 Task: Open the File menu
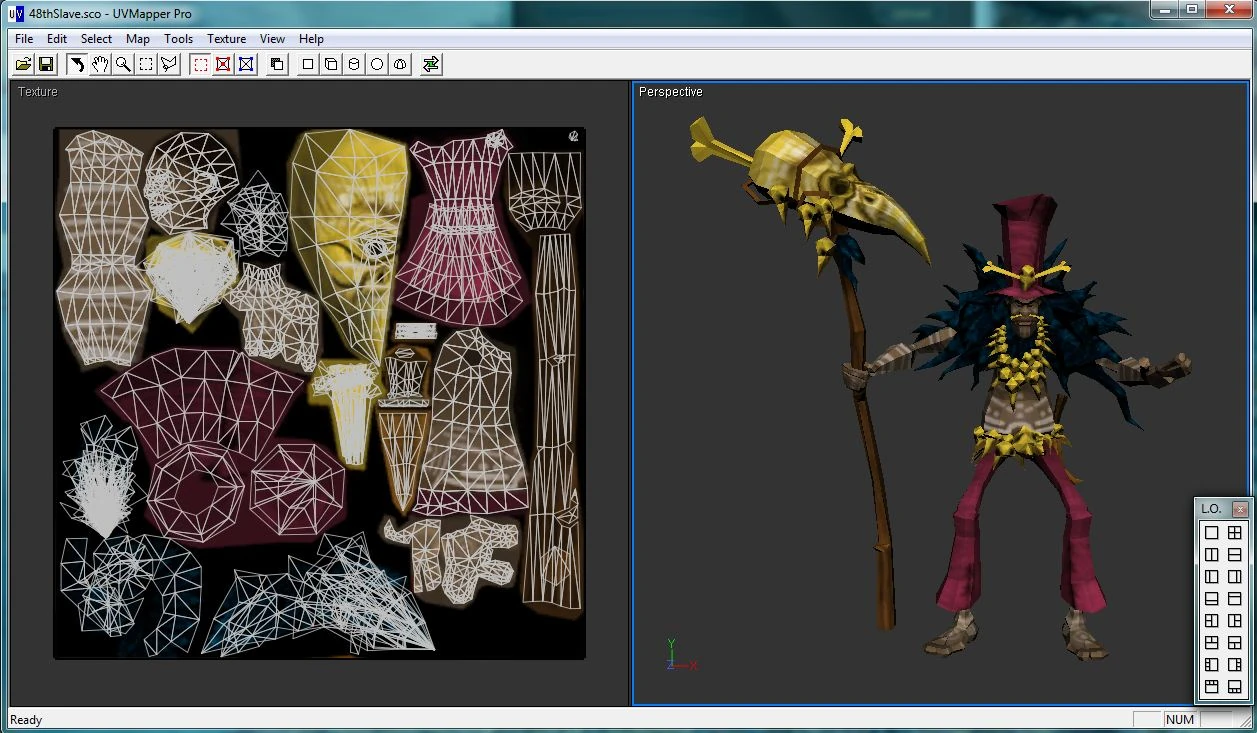24,39
